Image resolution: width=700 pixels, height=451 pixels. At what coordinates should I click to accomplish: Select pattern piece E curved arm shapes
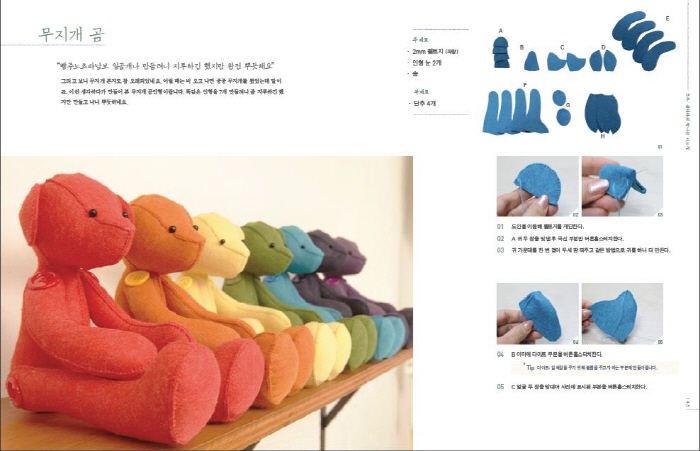click(x=643, y=41)
